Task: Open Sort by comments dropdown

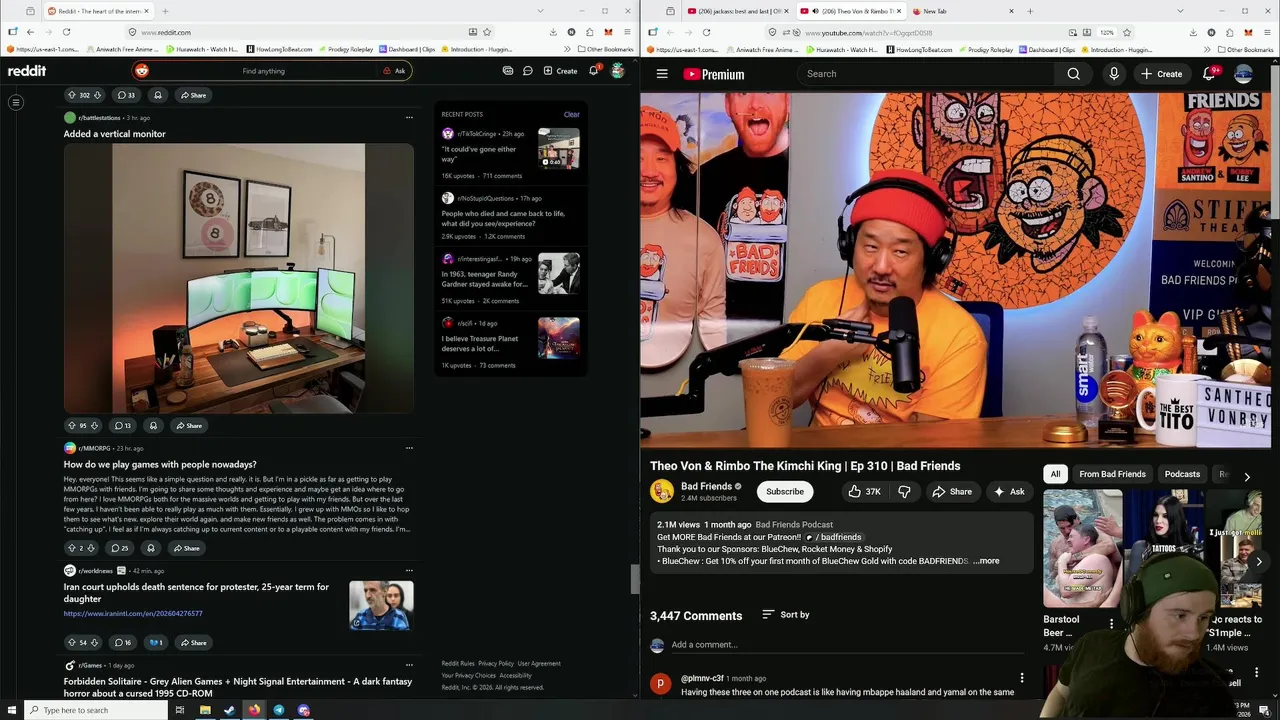Action: [x=786, y=615]
